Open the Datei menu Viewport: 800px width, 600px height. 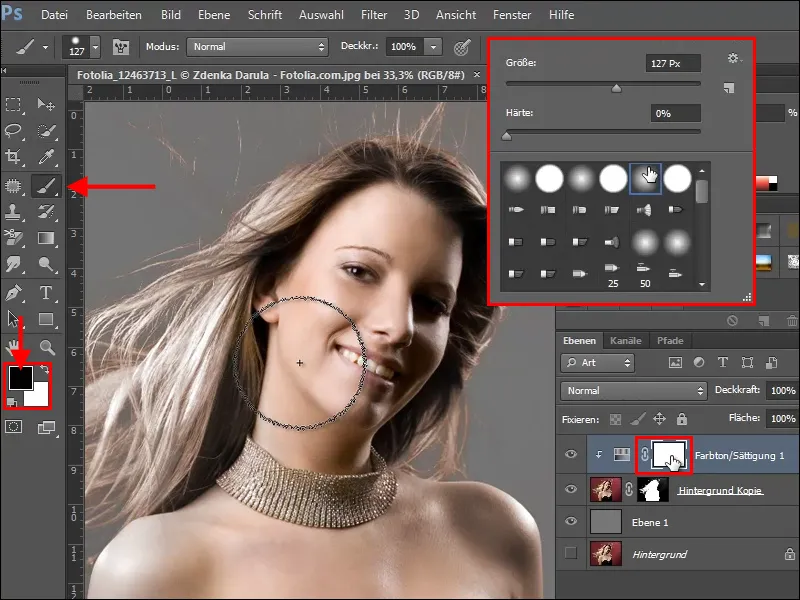tap(54, 15)
